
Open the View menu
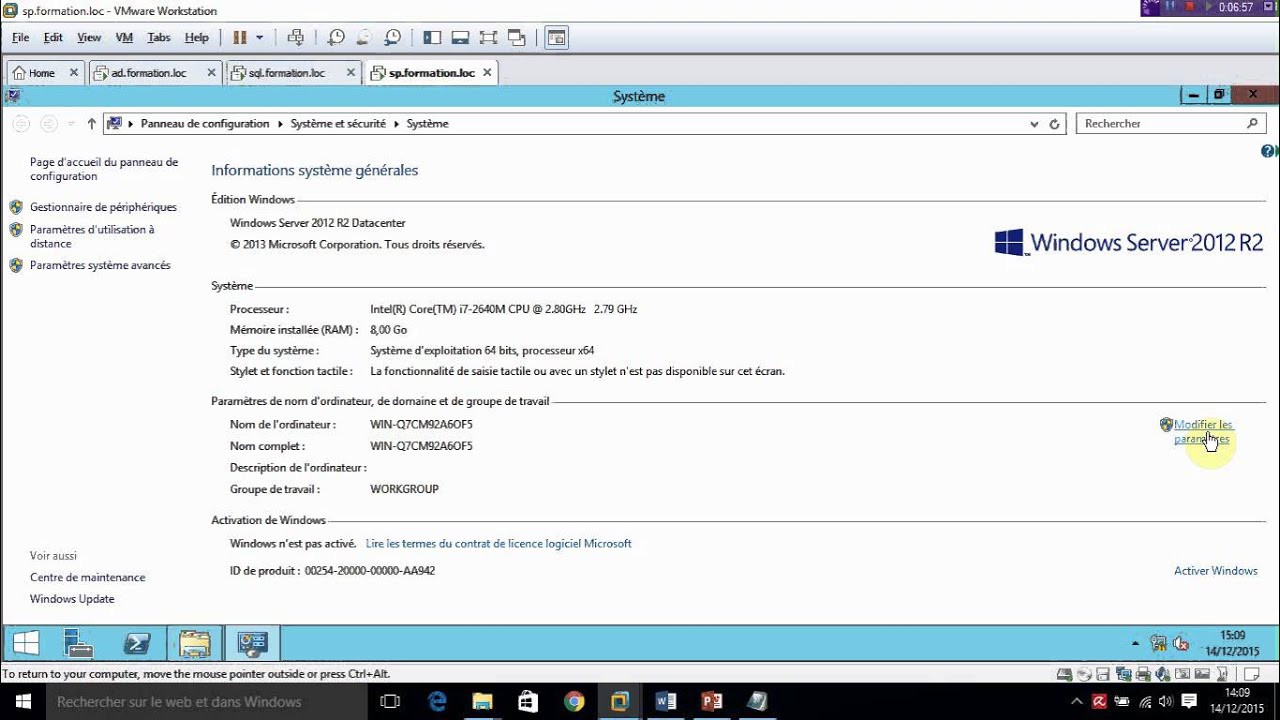pyautogui.click(x=89, y=37)
